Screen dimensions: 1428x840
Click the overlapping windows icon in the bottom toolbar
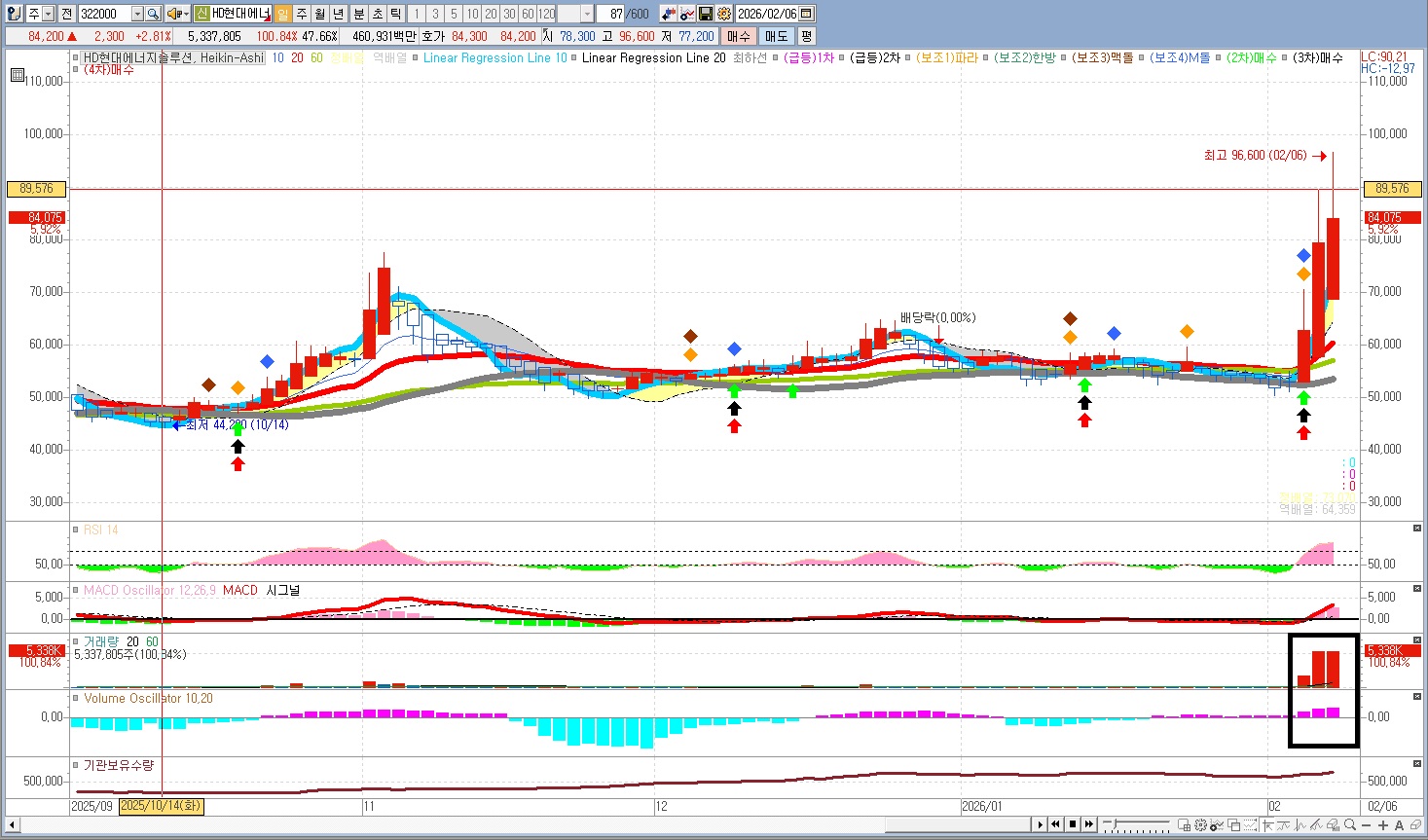pyautogui.click(x=1233, y=825)
